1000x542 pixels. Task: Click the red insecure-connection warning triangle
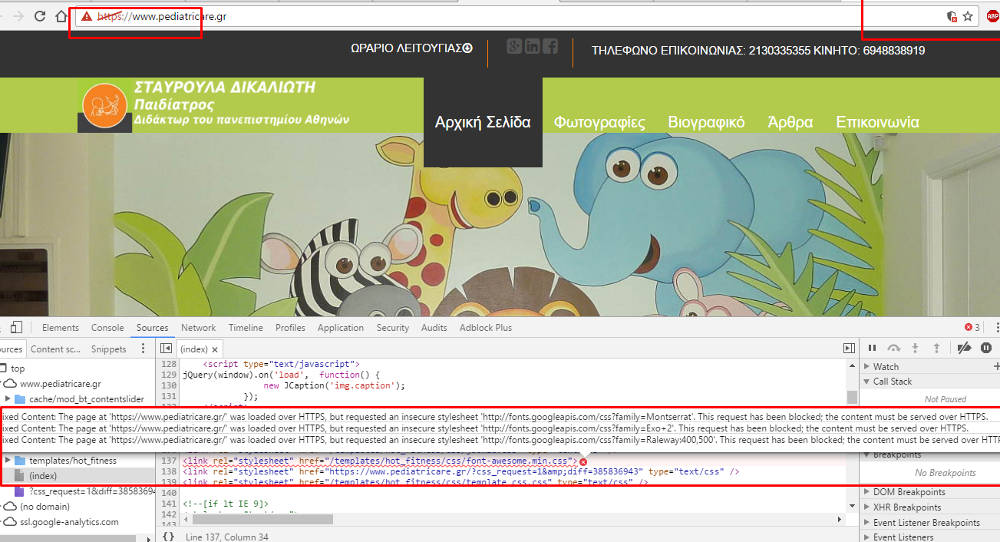(87, 17)
